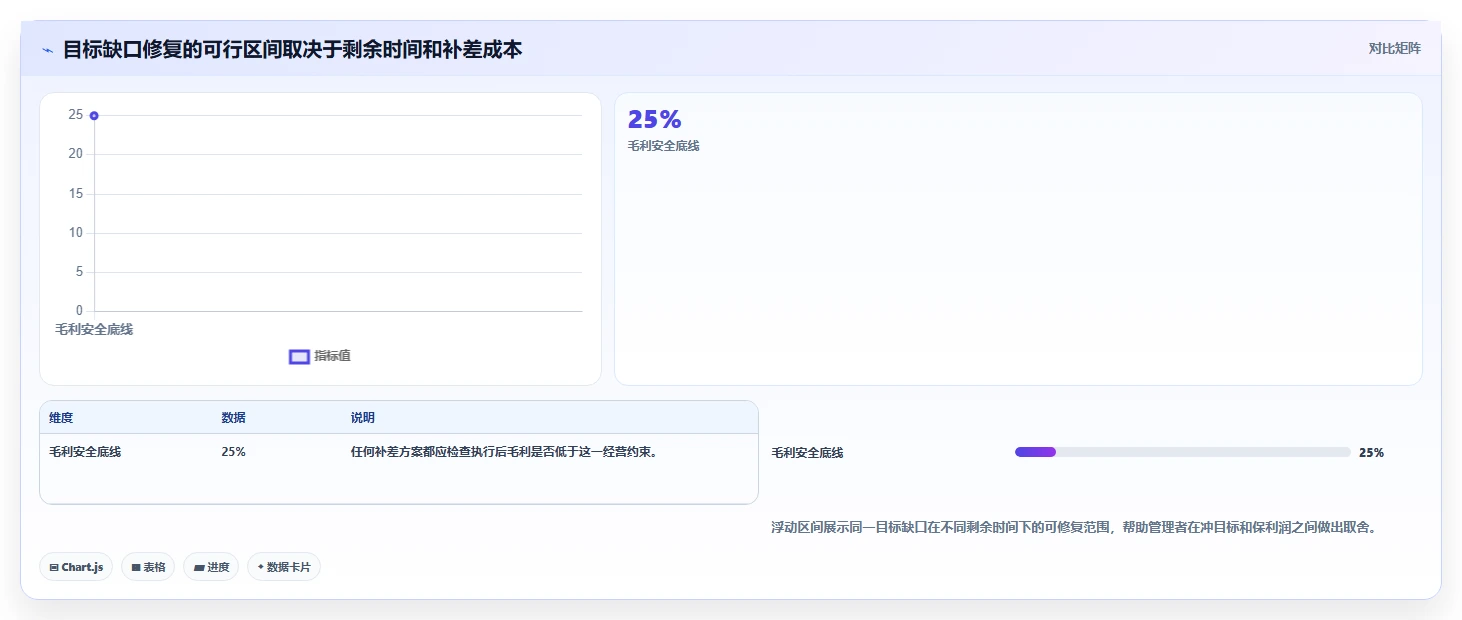Click the 25% label after progress bar

1371,453
